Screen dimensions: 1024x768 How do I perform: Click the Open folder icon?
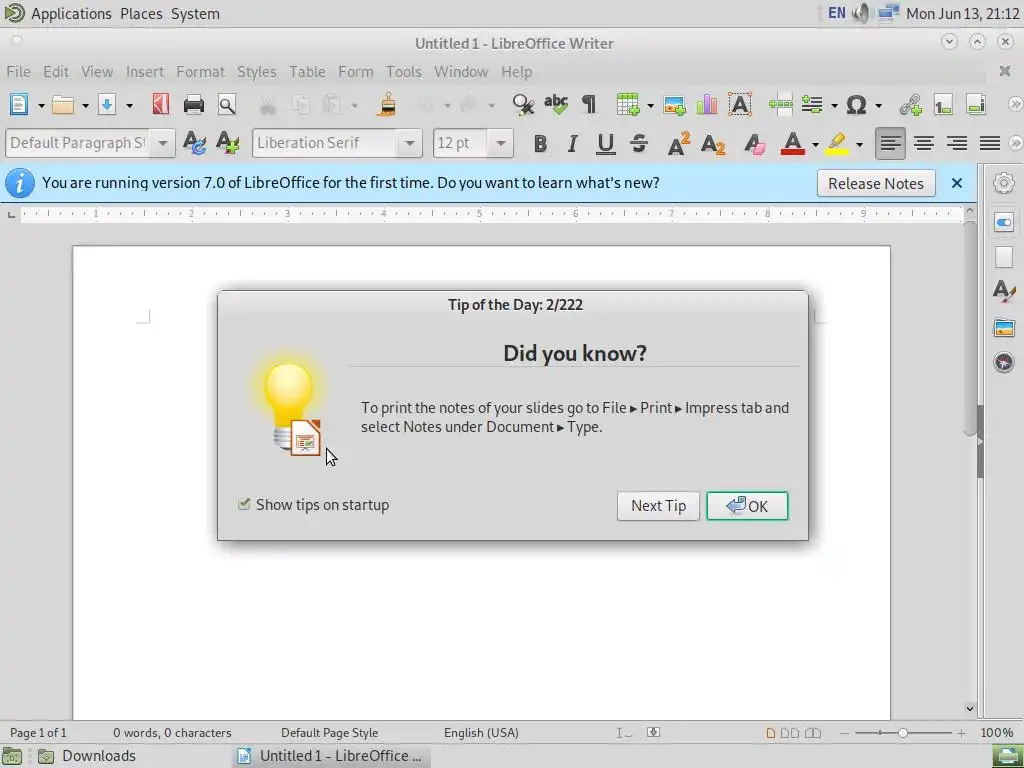pyautogui.click(x=63, y=104)
